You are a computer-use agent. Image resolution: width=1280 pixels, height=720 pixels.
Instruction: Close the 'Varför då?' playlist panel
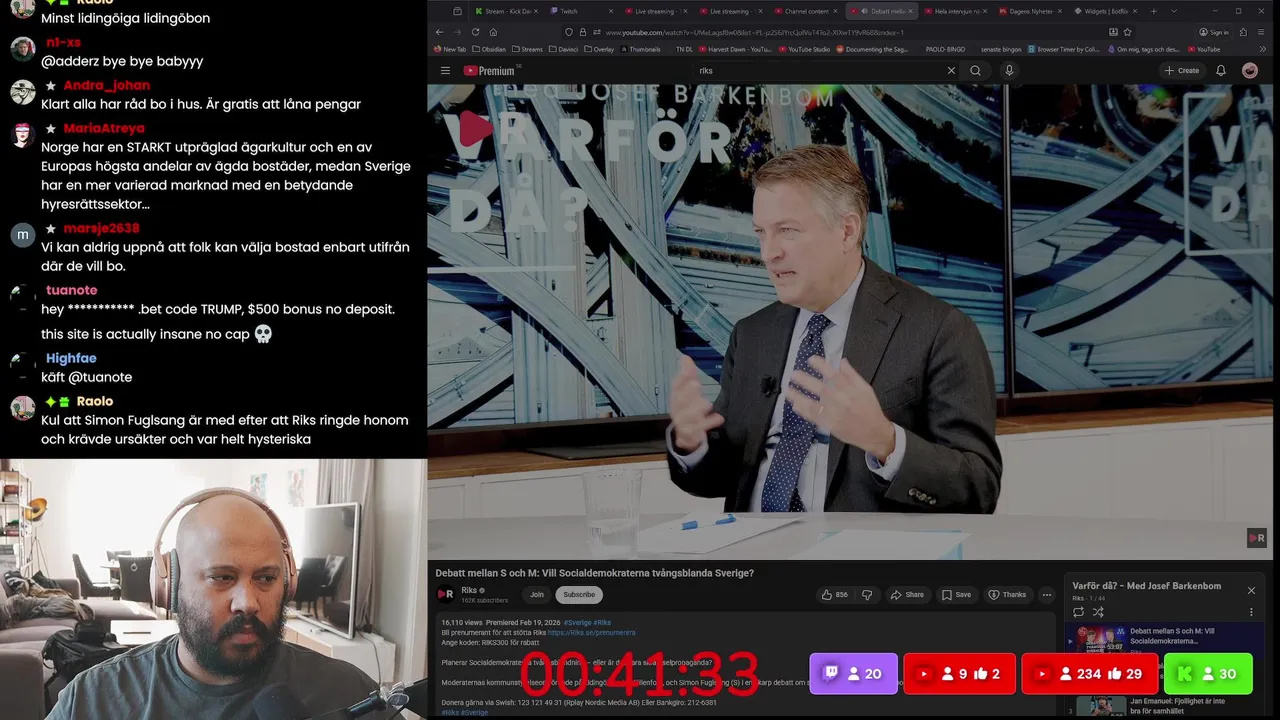coord(1251,590)
